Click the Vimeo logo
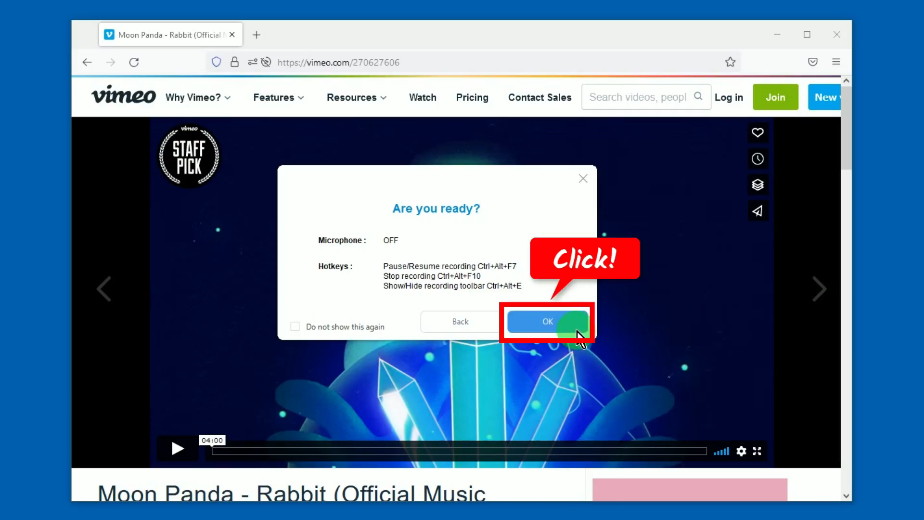 click(123, 96)
